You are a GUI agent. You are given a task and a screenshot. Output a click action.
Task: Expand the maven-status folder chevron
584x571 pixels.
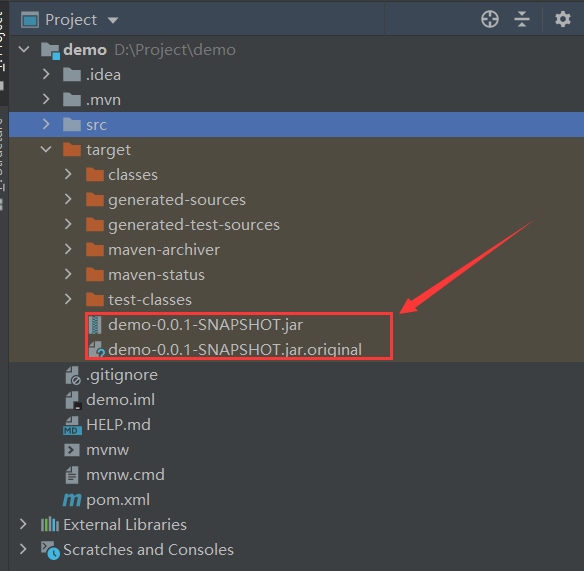pos(68,274)
